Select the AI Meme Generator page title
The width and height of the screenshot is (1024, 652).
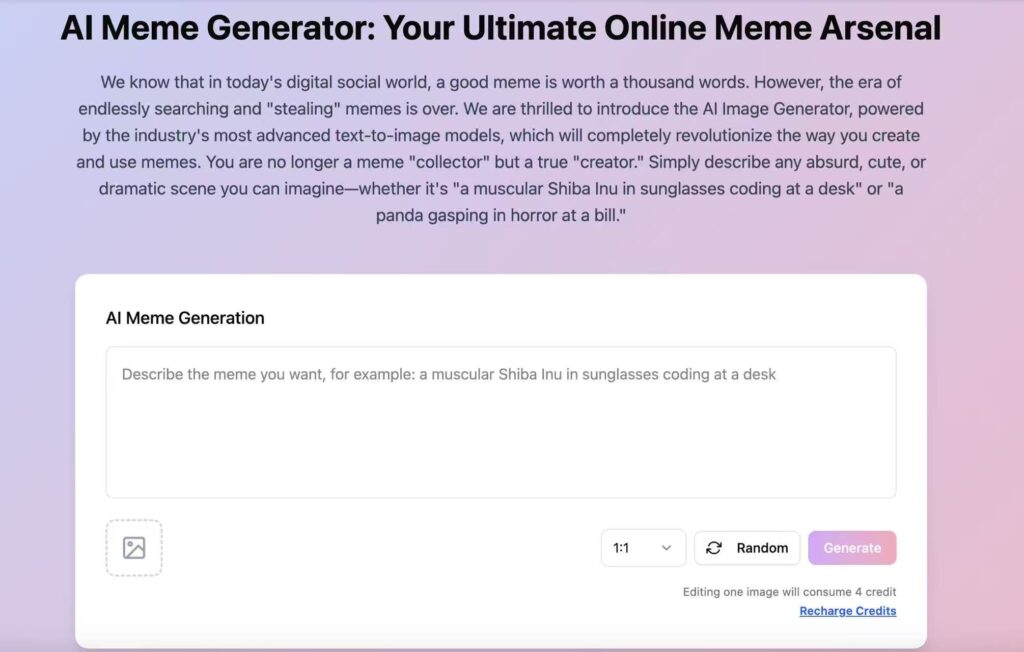coord(501,28)
